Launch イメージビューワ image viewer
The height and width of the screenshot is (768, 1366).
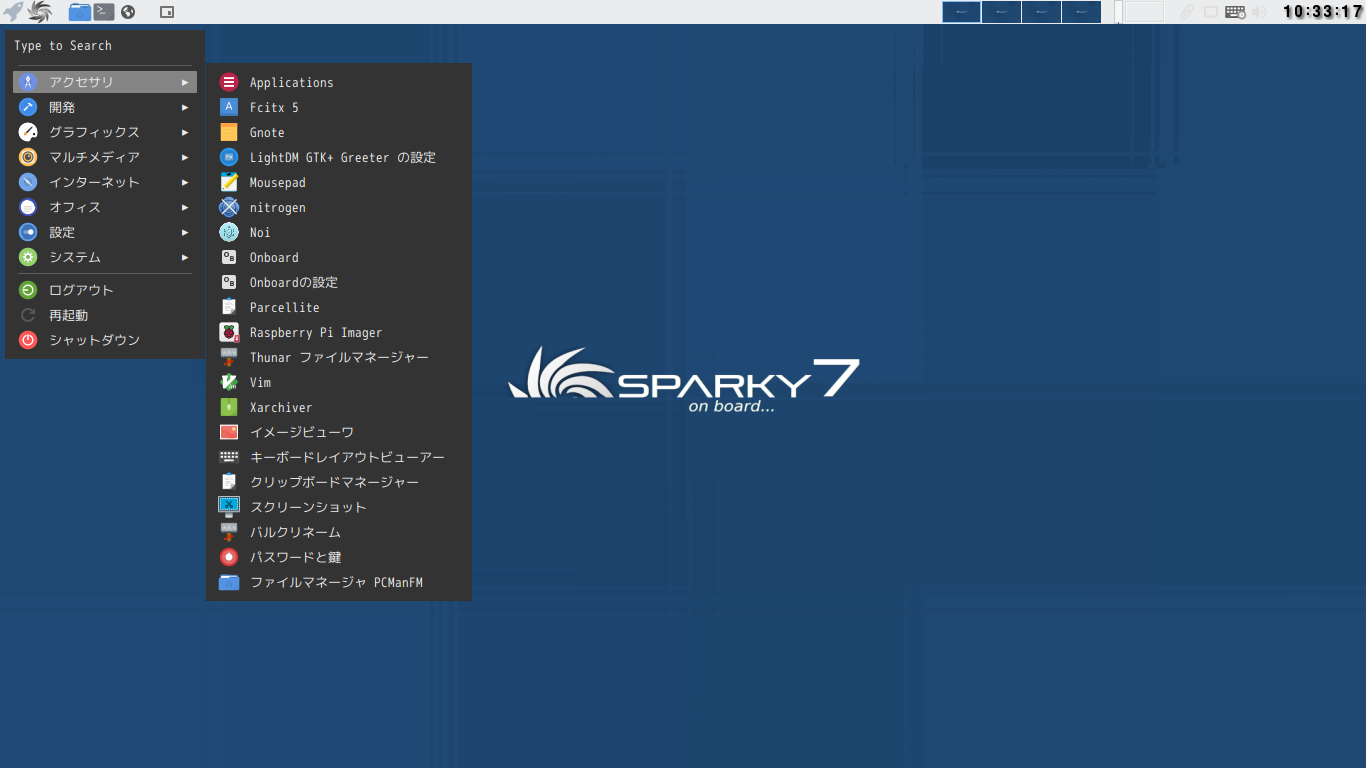click(338, 432)
